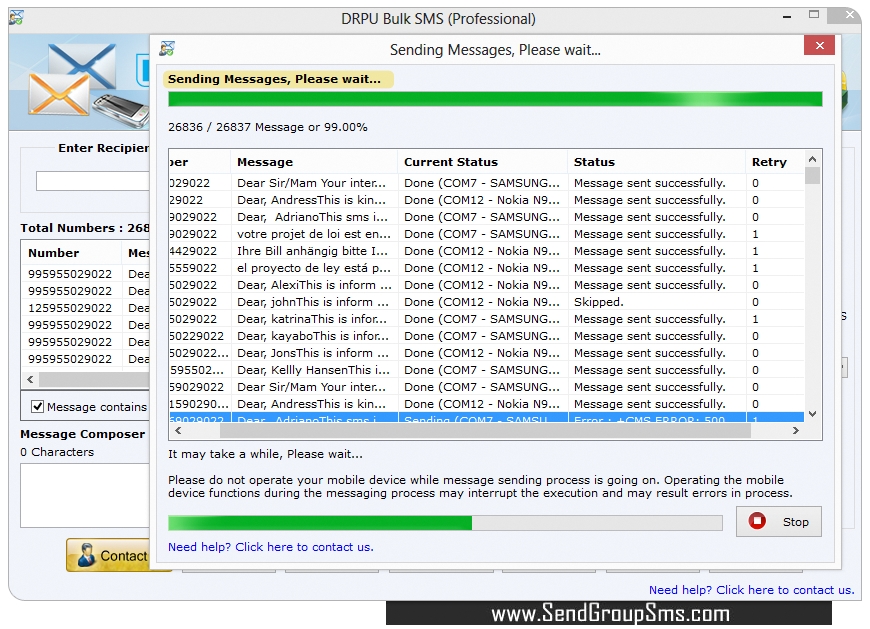
Task: Click the dialog's title bar app icon
Action: coord(167,49)
